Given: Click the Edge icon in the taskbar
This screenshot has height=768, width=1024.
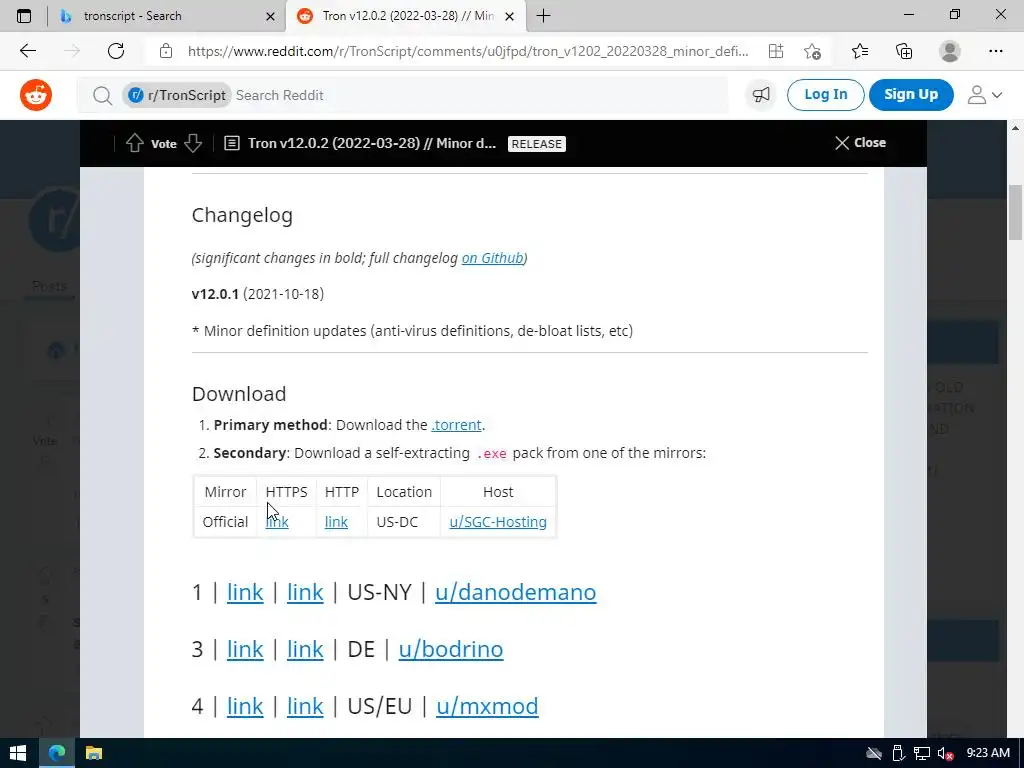Looking at the screenshot, I should click(x=57, y=753).
